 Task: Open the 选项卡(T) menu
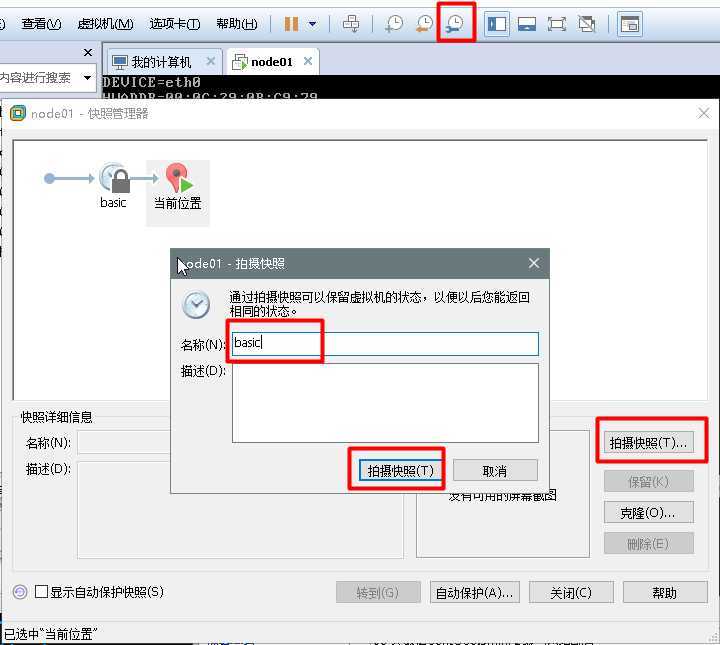click(x=174, y=23)
